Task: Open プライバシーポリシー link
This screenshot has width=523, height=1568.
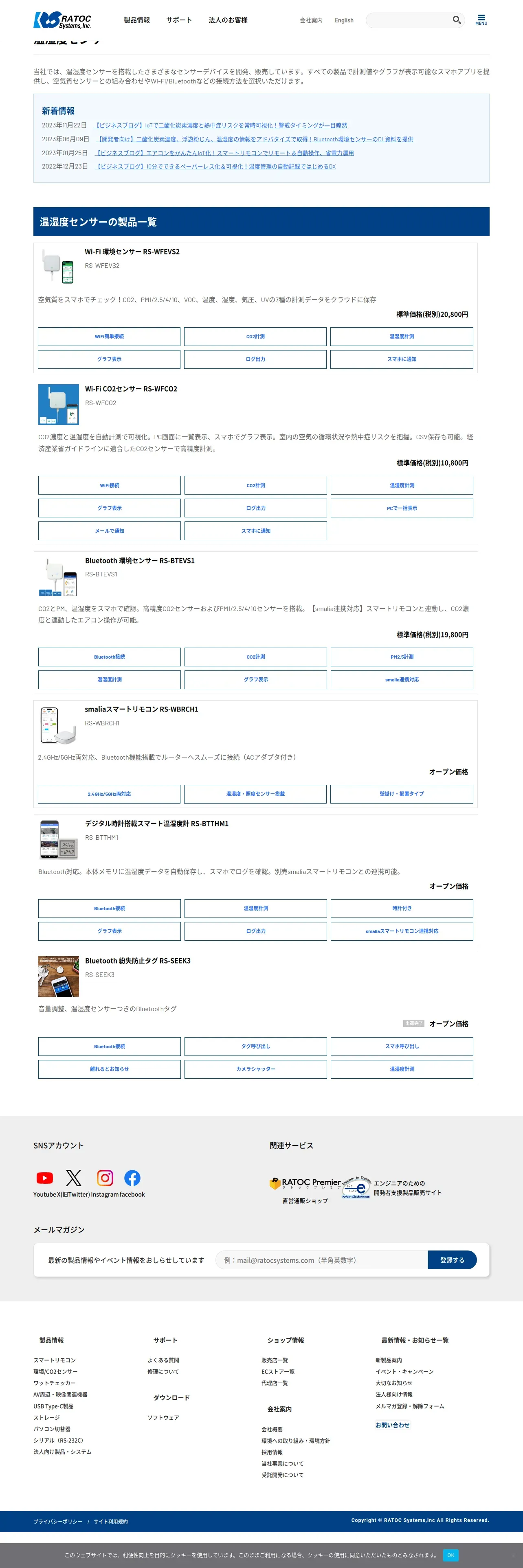Action: click(x=58, y=1522)
